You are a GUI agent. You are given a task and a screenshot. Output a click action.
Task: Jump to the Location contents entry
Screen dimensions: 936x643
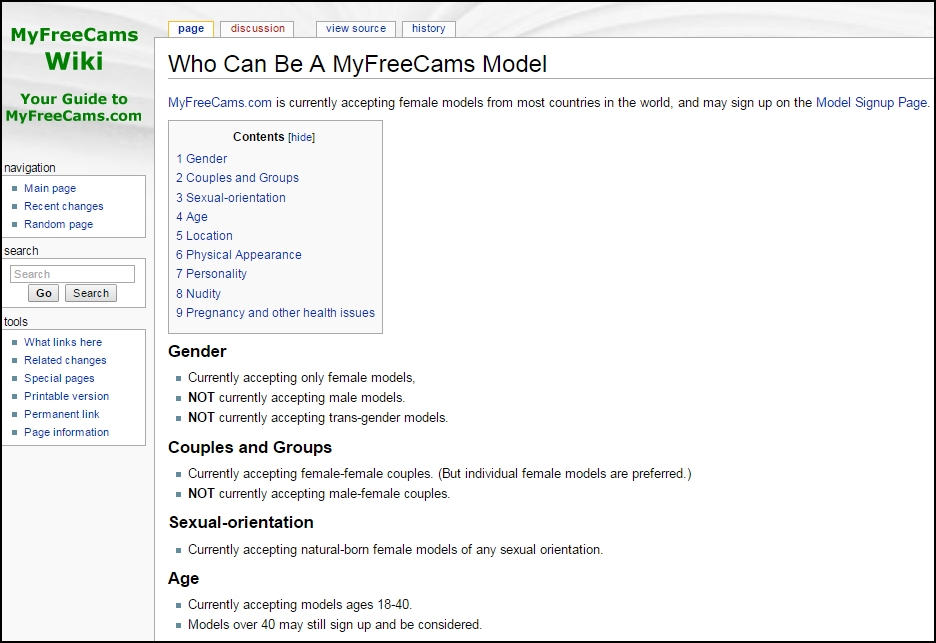tap(205, 236)
